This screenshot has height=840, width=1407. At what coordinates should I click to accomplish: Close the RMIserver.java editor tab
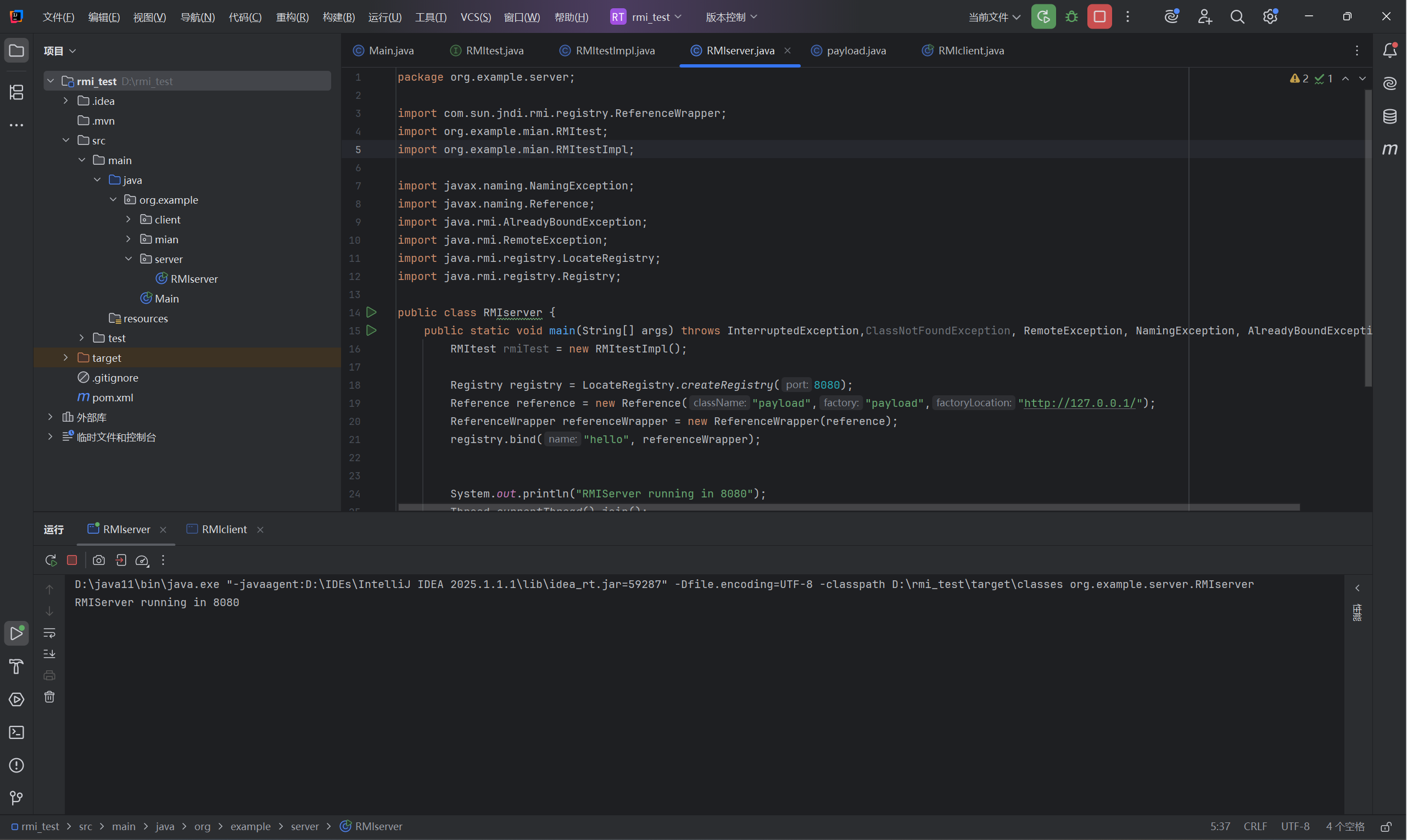coord(788,51)
